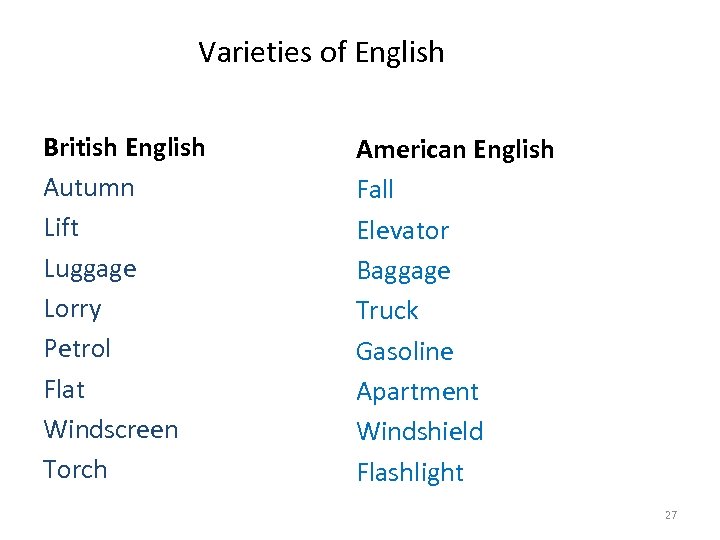Click the word "Gasoline"
The image size is (720, 540).
[405, 352]
